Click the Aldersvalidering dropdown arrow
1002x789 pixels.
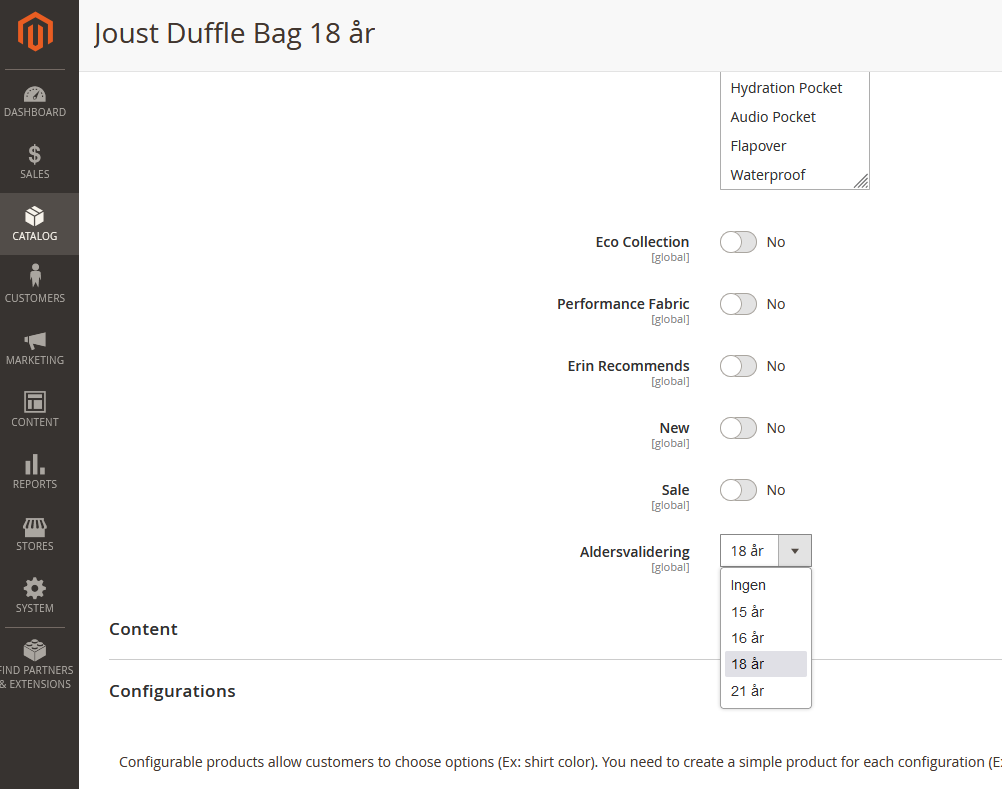(x=794, y=551)
